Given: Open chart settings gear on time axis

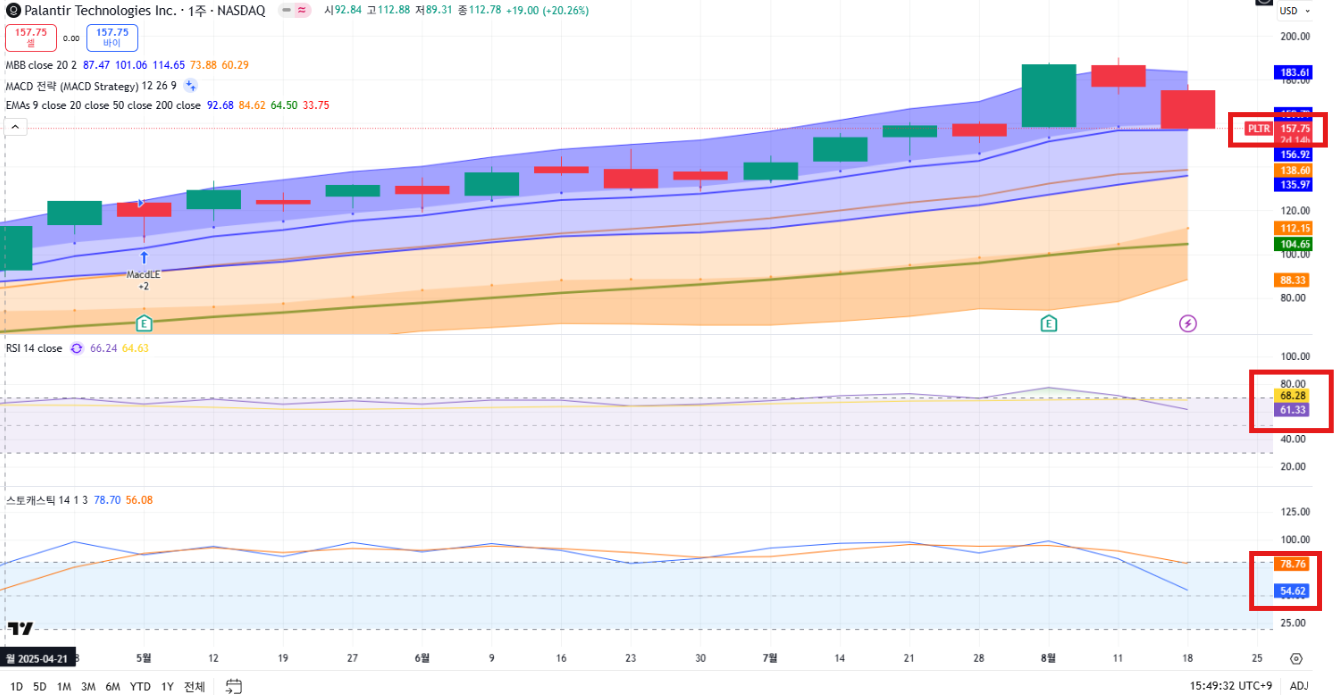Looking at the screenshot, I should [x=1296, y=659].
